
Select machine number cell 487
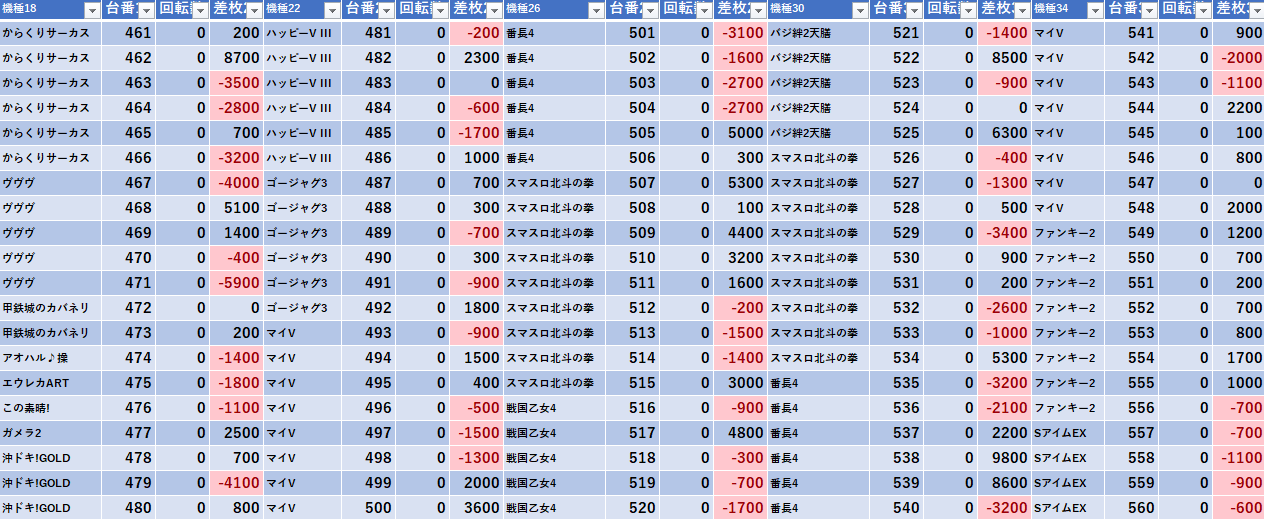click(x=367, y=183)
